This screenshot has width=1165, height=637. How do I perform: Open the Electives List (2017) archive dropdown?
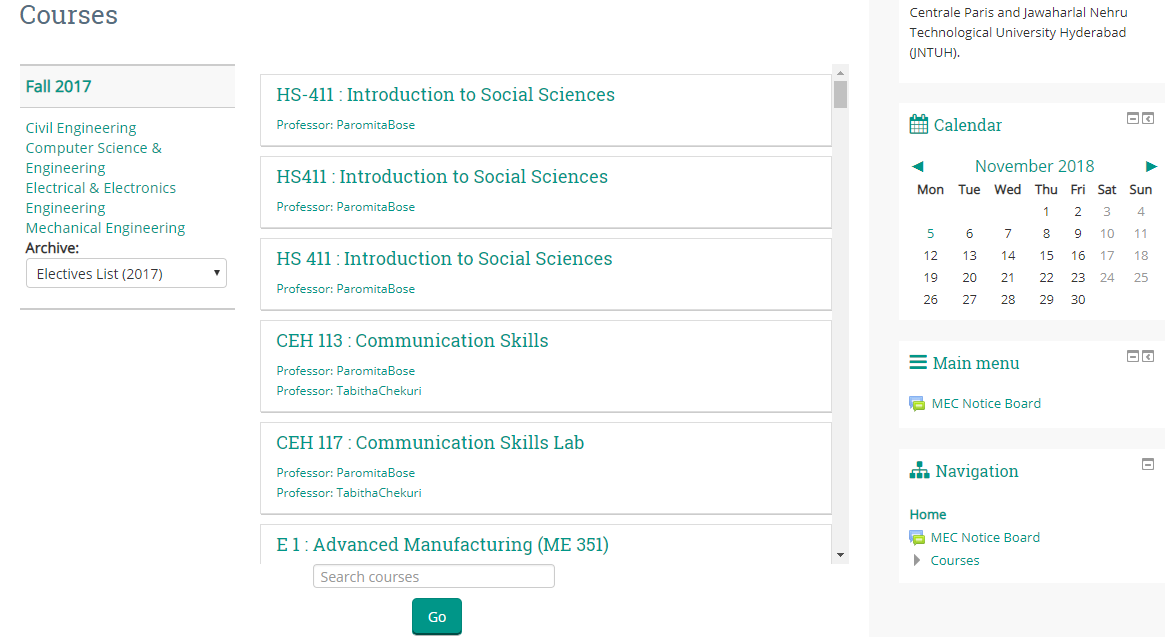click(126, 274)
